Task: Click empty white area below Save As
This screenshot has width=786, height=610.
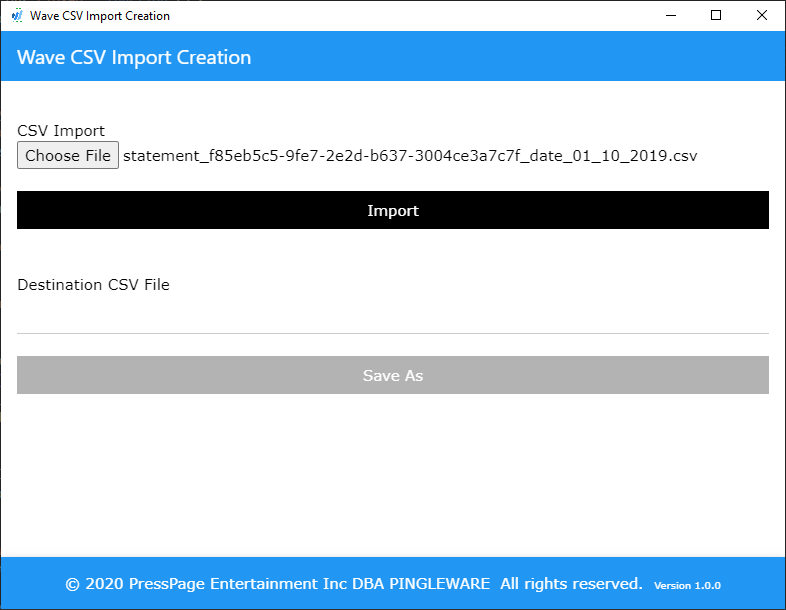Action: pos(393,475)
